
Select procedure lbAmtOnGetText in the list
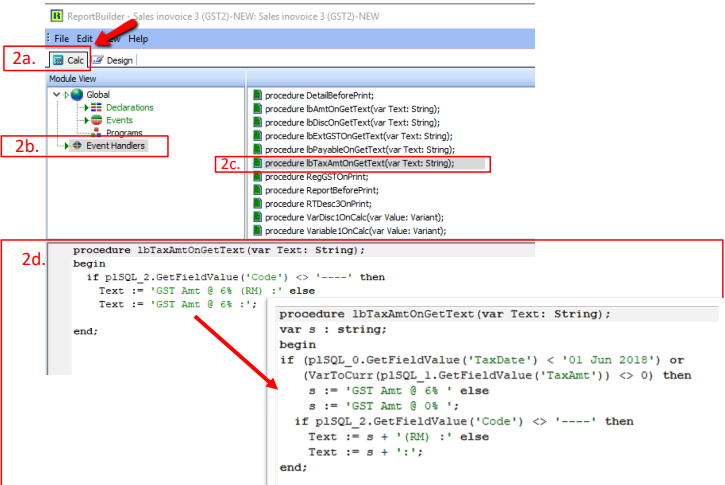[x=352, y=109]
